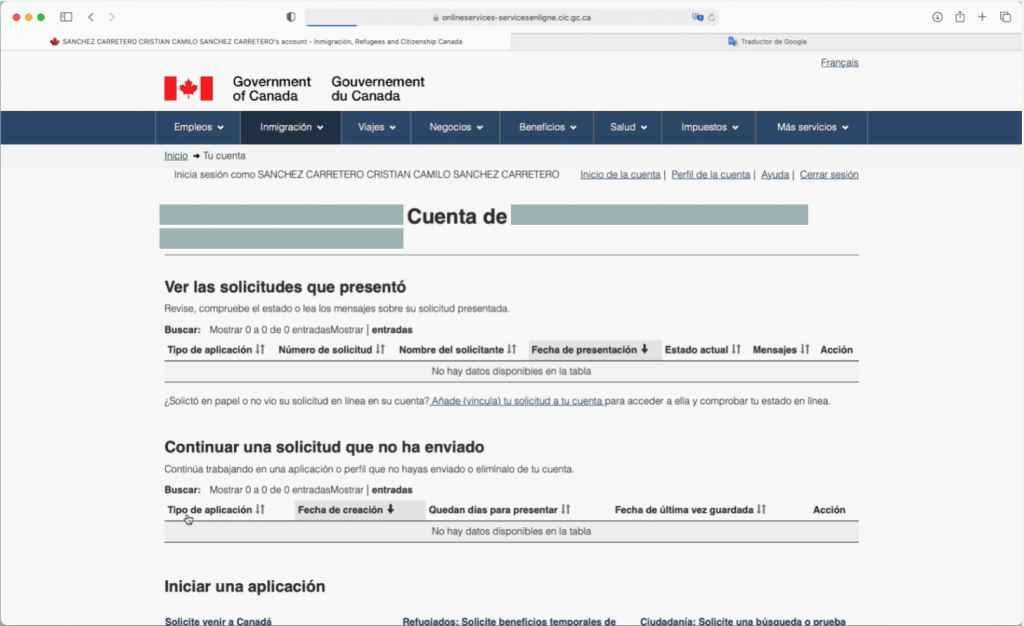Open the Inmigración dropdown menu
Image resolution: width=1024 pixels, height=626 pixels.
292,128
